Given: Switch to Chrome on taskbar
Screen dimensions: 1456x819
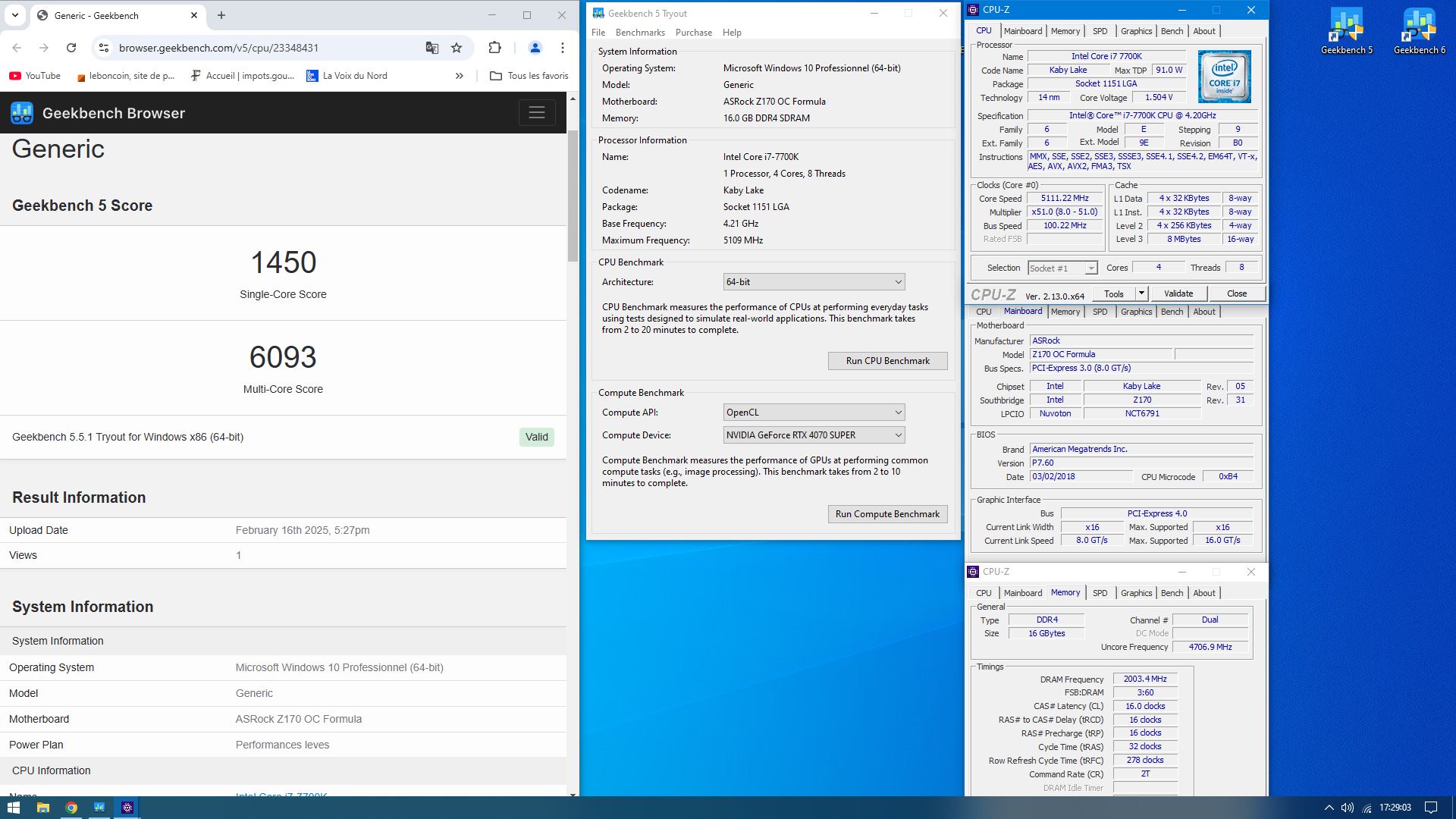Looking at the screenshot, I should click(x=71, y=808).
